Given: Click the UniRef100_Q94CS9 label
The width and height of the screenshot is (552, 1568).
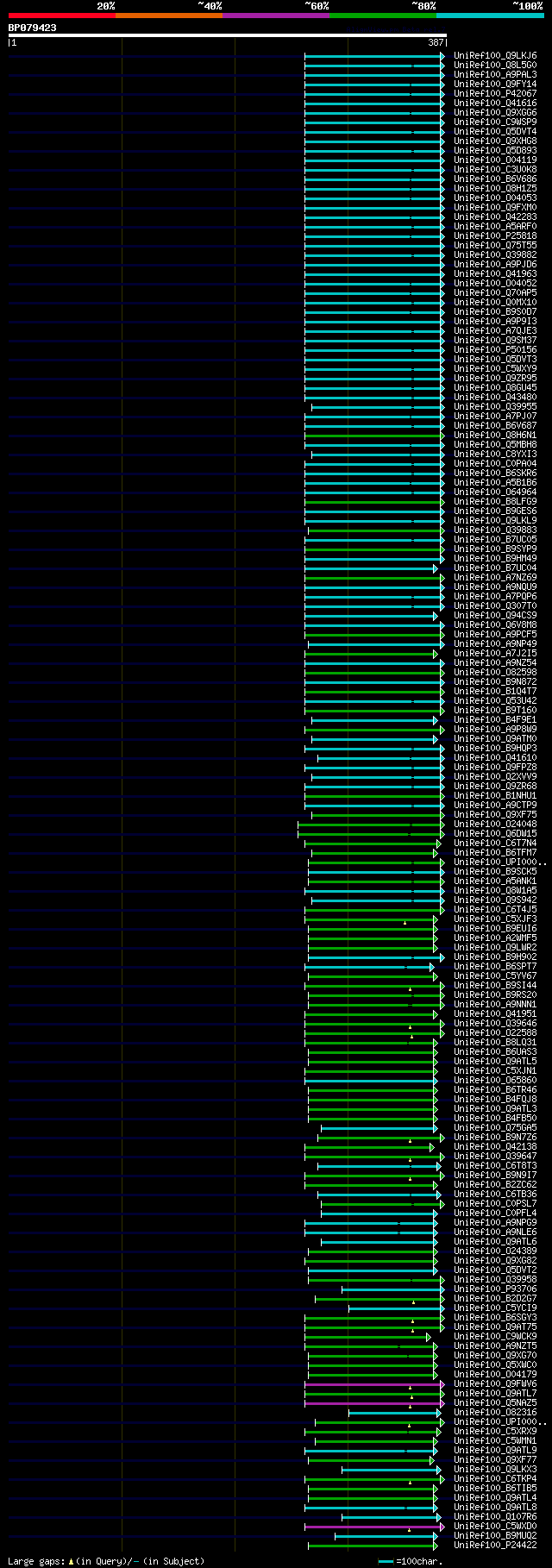Looking at the screenshot, I should (495, 616).
